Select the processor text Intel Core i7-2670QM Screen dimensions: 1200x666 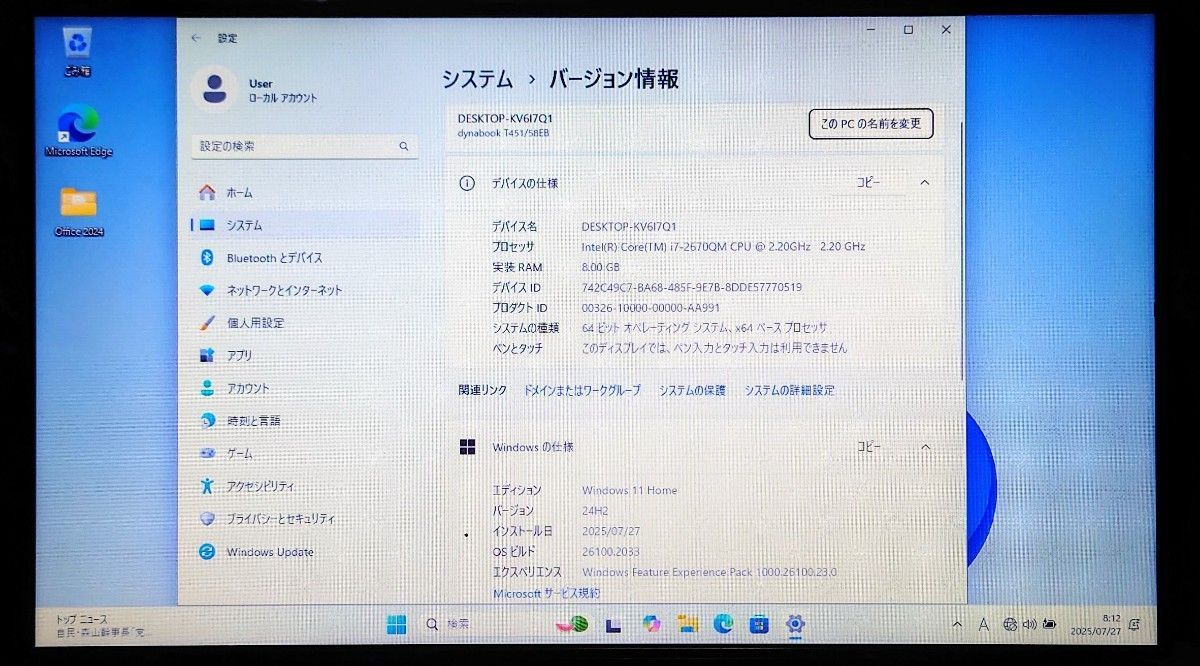pos(724,246)
